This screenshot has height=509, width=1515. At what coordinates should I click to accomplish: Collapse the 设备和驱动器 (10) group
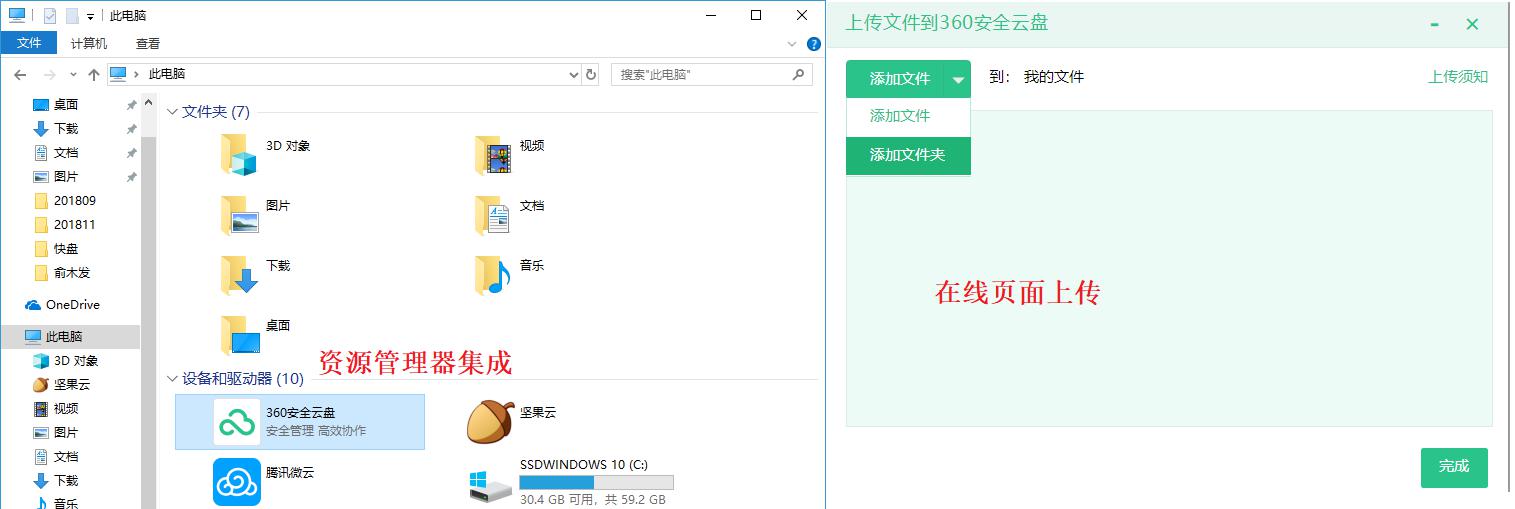tap(173, 379)
